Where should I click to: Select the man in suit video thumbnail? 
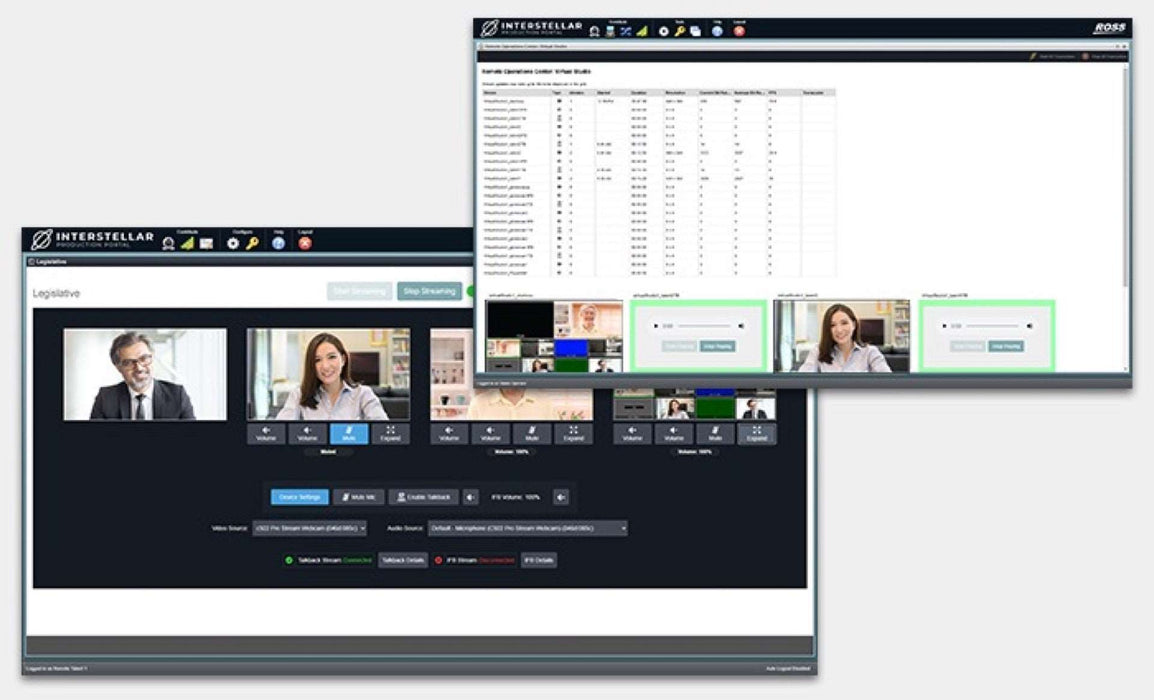click(145, 375)
